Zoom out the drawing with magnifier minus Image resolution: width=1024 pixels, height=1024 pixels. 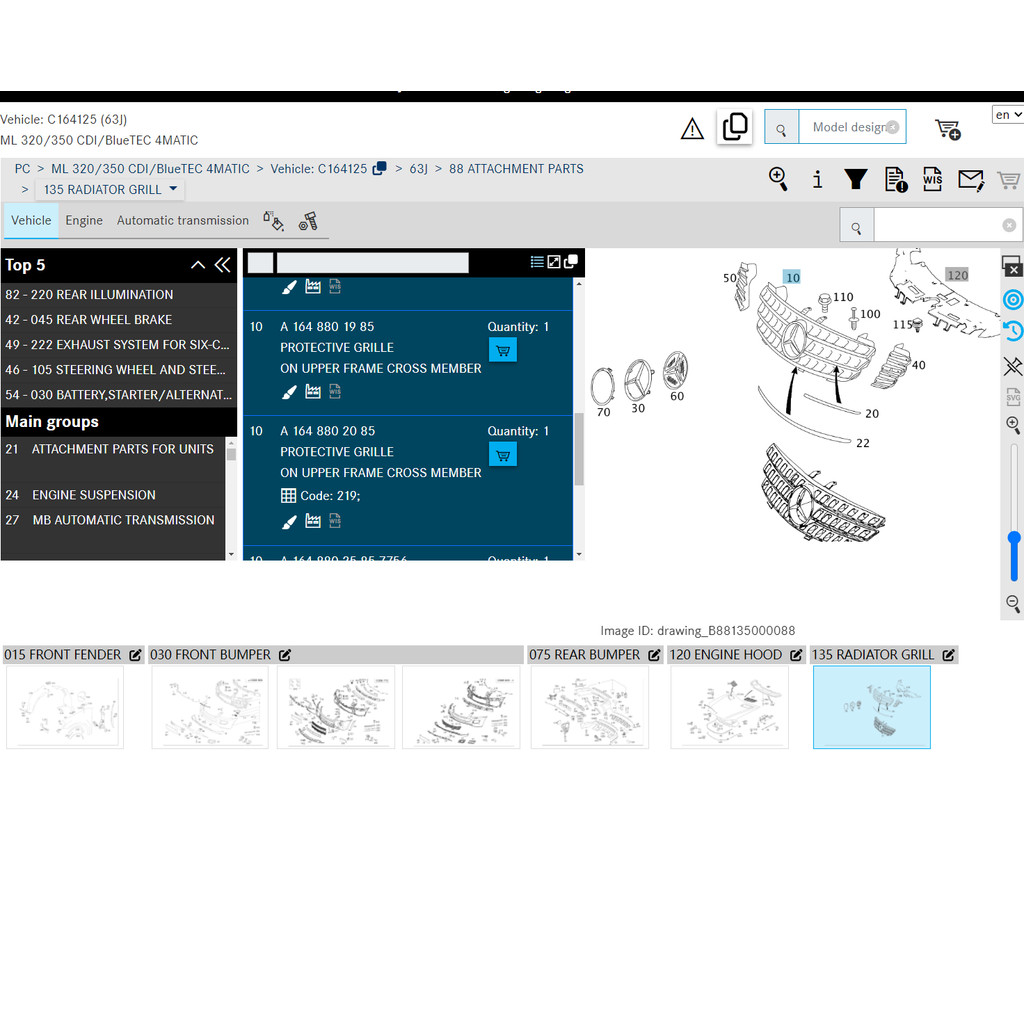click(1013, 603)
